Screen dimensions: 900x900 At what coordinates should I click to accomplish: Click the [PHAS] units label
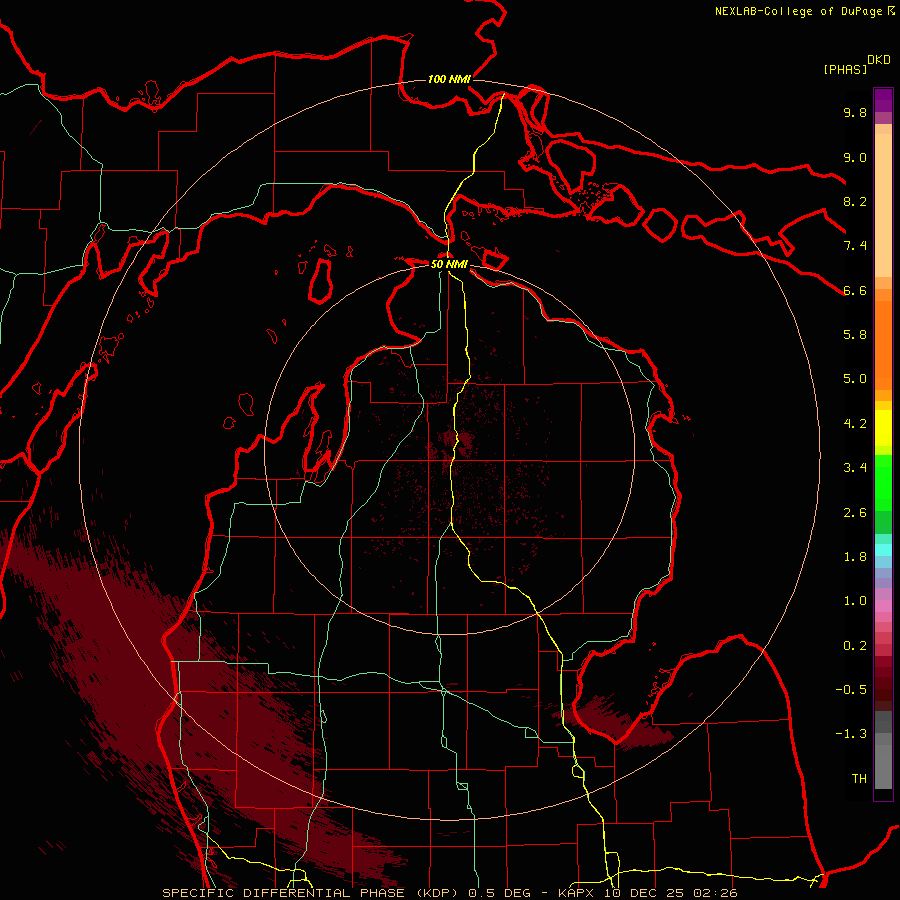pos(845,69)
